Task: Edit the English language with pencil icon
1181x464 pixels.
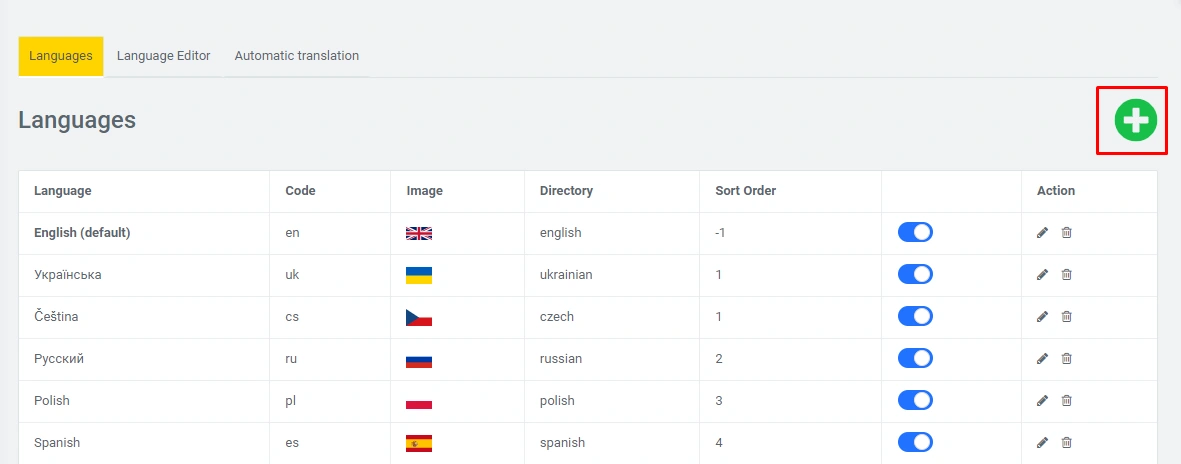Action: [1042, 233]
